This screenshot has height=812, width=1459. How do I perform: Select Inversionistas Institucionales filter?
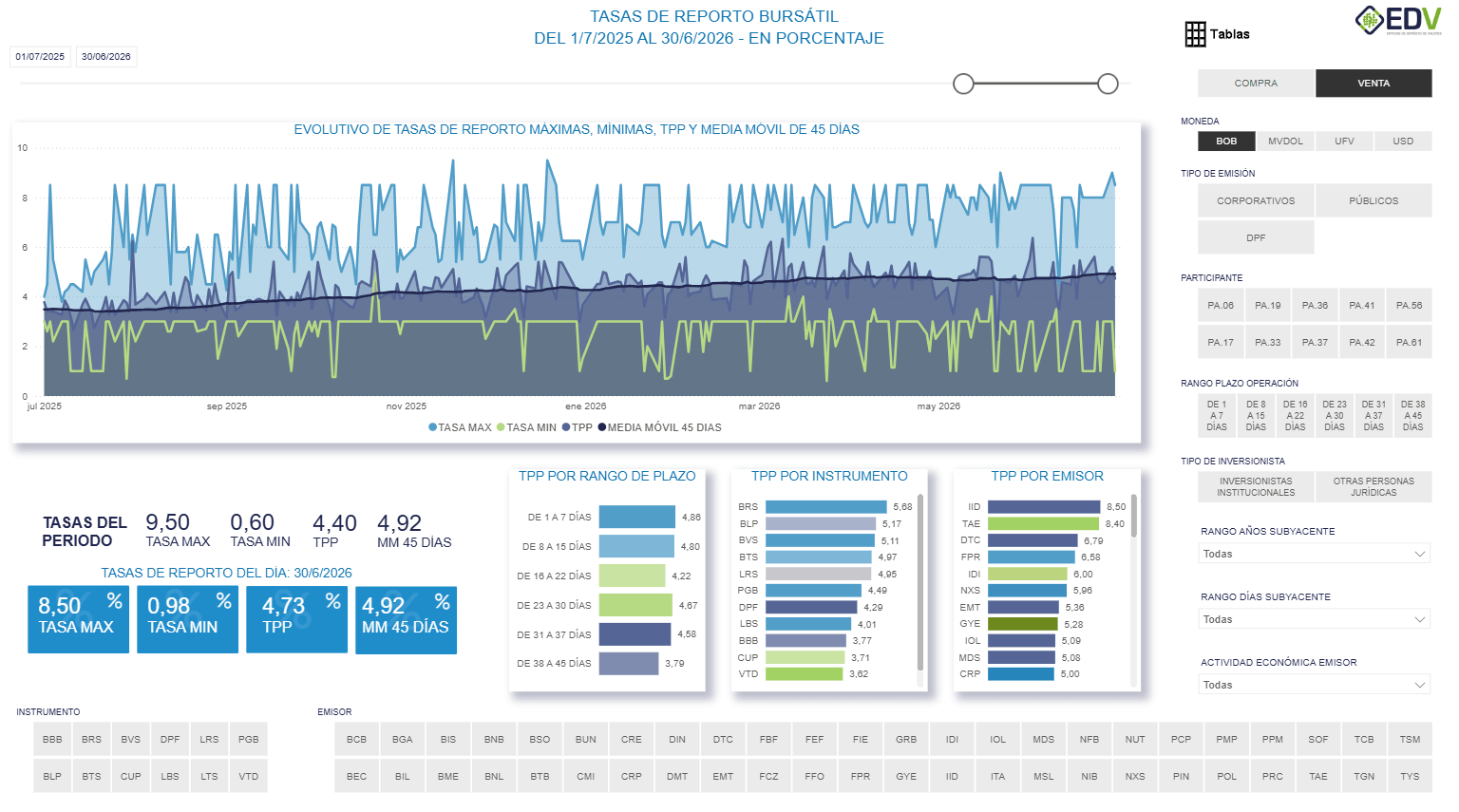click(x=1256, y=487)
